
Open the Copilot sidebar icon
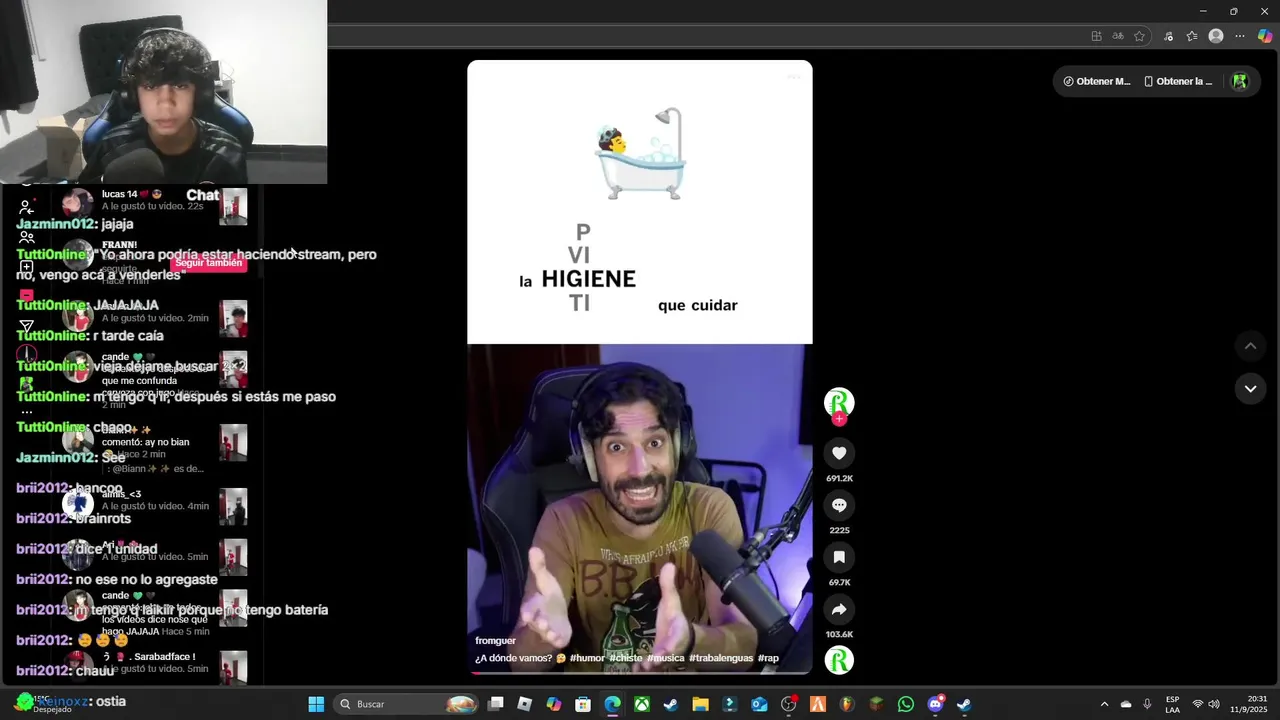click(x=1265, y=36)
